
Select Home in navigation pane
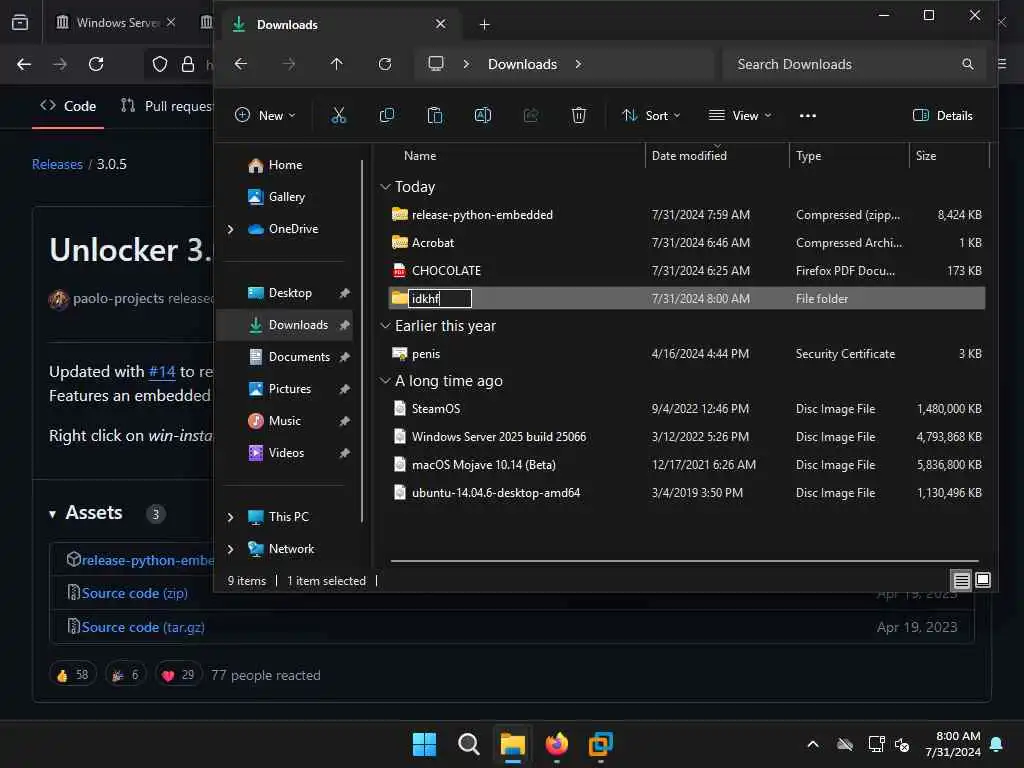coord(285,165)
